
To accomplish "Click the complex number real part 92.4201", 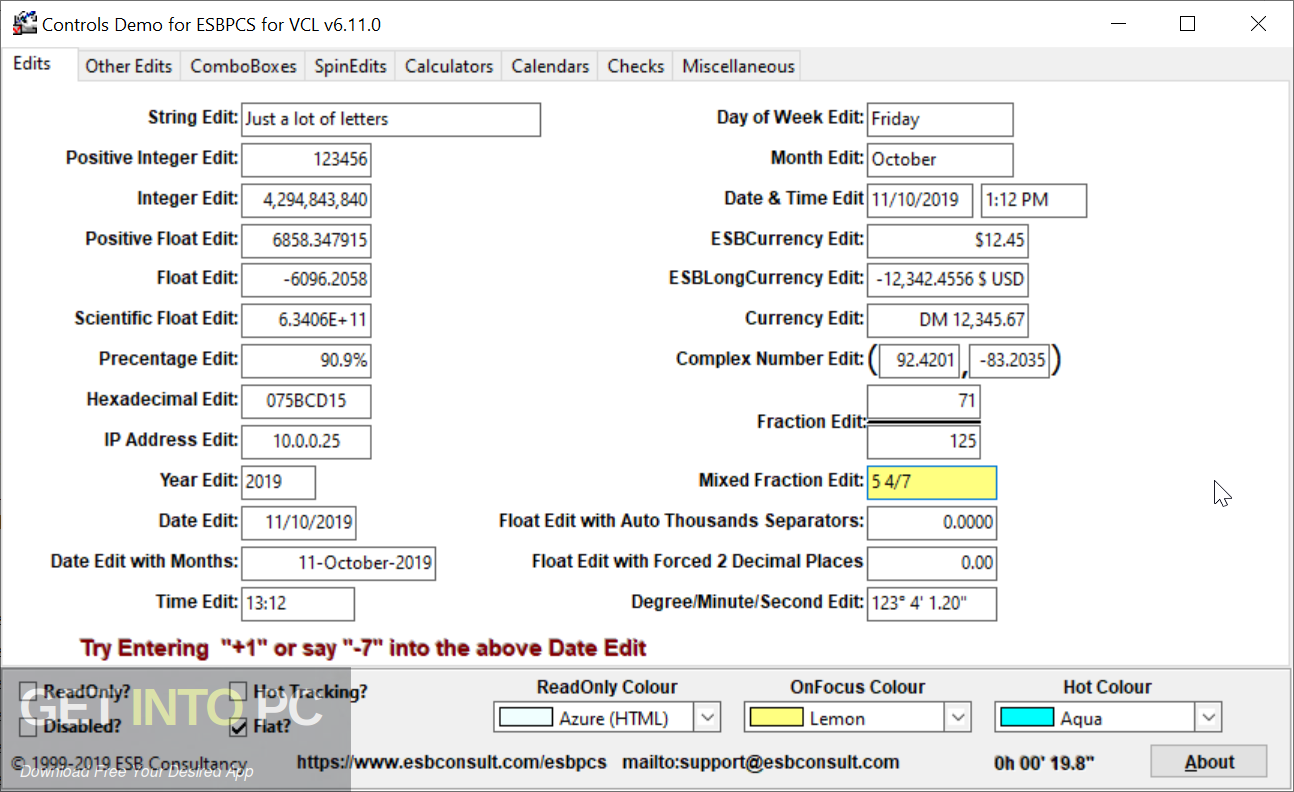I will coord(920,360).
